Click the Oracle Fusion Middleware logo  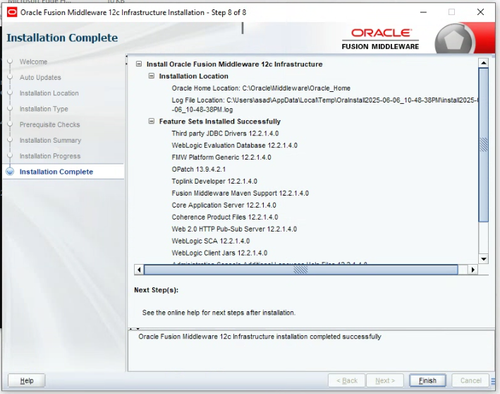(381, 39)
